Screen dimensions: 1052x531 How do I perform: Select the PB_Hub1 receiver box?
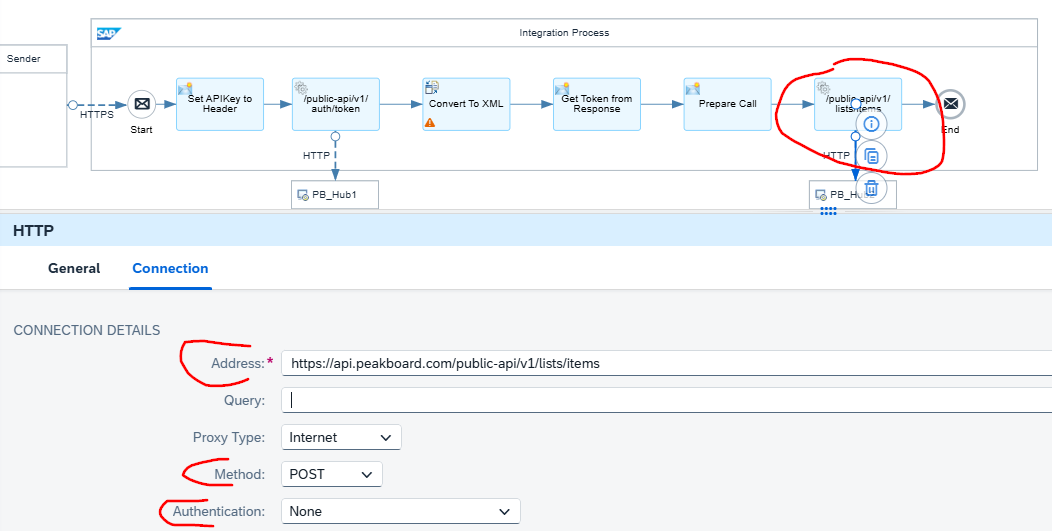click(x=335, y=194)
